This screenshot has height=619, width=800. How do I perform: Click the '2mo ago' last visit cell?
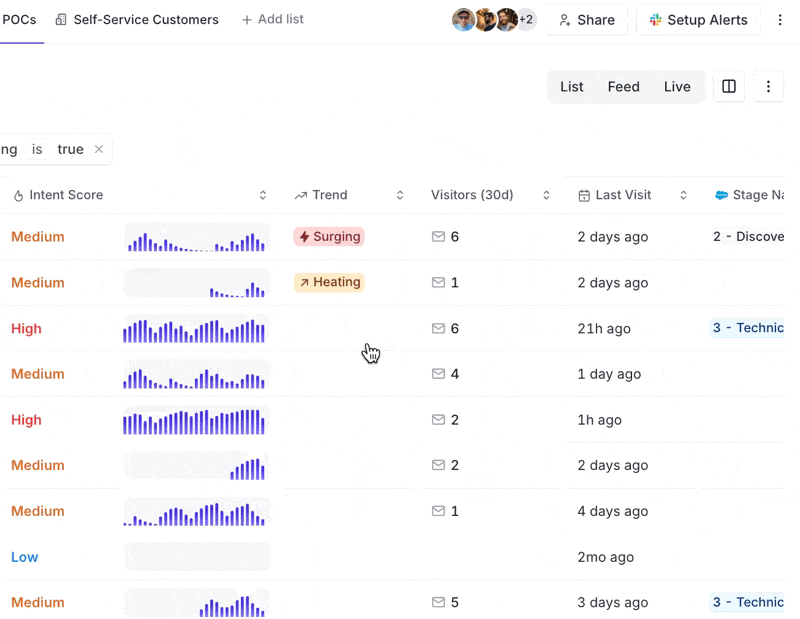[x=606, y=557]
